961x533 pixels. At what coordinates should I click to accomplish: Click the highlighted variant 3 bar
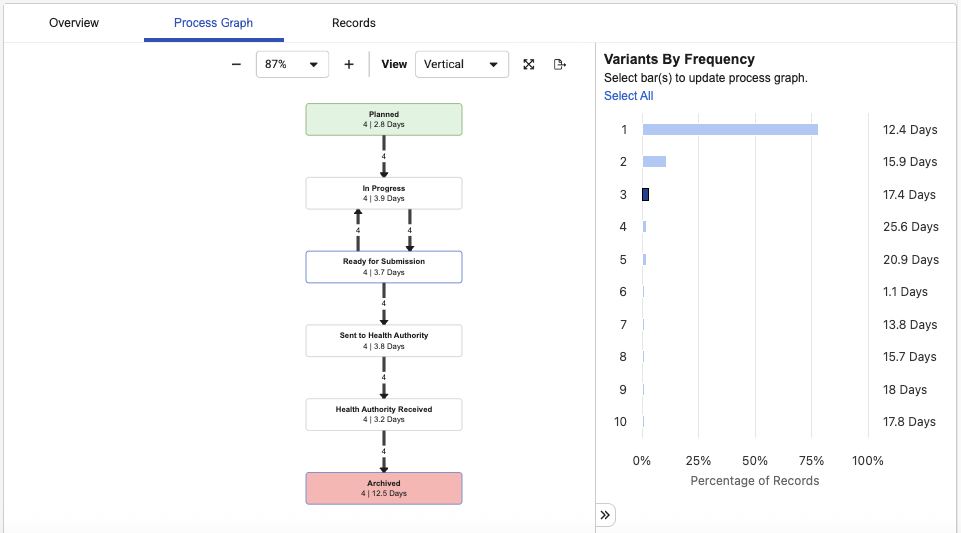[645, 194]
